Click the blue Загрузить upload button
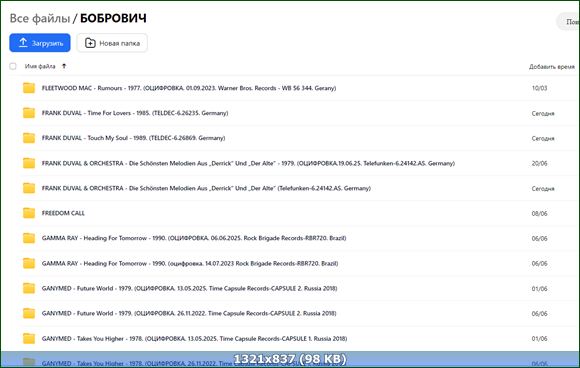This screenshot has height=368, width=580. click(40, 43)
